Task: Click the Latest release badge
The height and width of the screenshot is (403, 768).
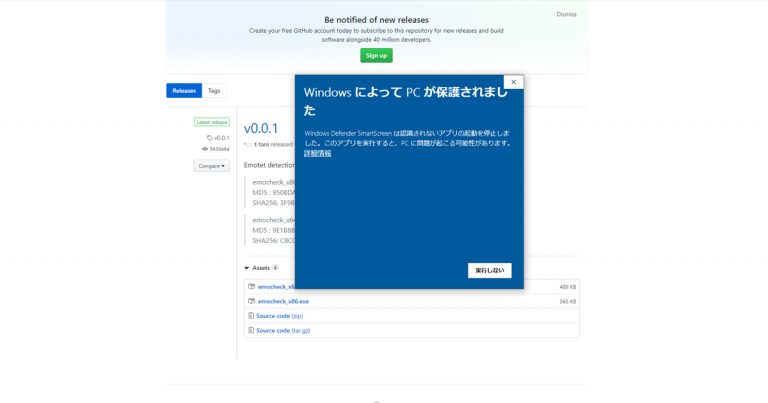Action: [x=211, y=122]
